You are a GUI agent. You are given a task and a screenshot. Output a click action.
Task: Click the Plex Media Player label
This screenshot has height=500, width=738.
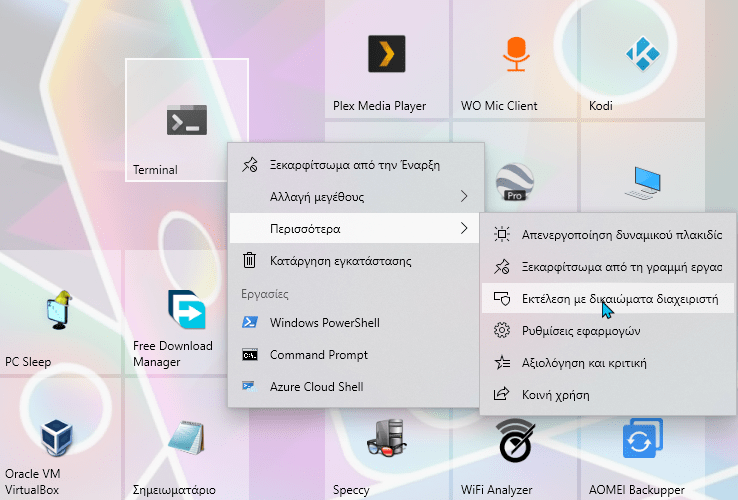pos(379,105)
